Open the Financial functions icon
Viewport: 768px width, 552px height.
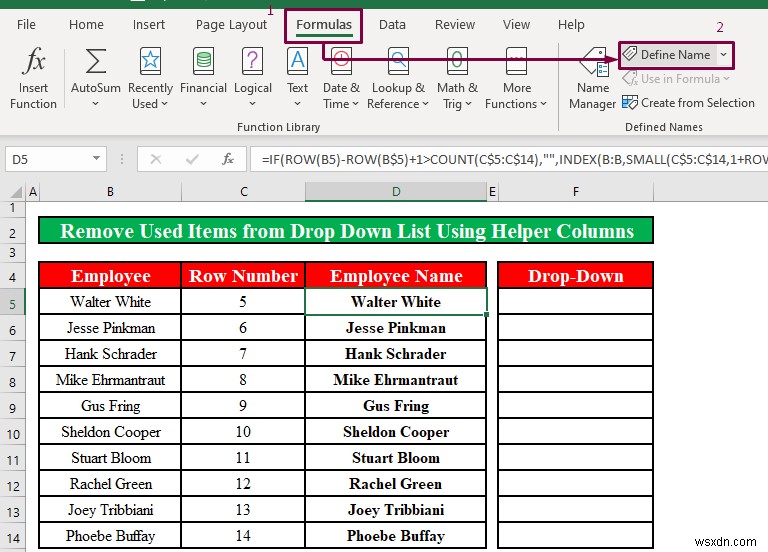pos(203,61)
